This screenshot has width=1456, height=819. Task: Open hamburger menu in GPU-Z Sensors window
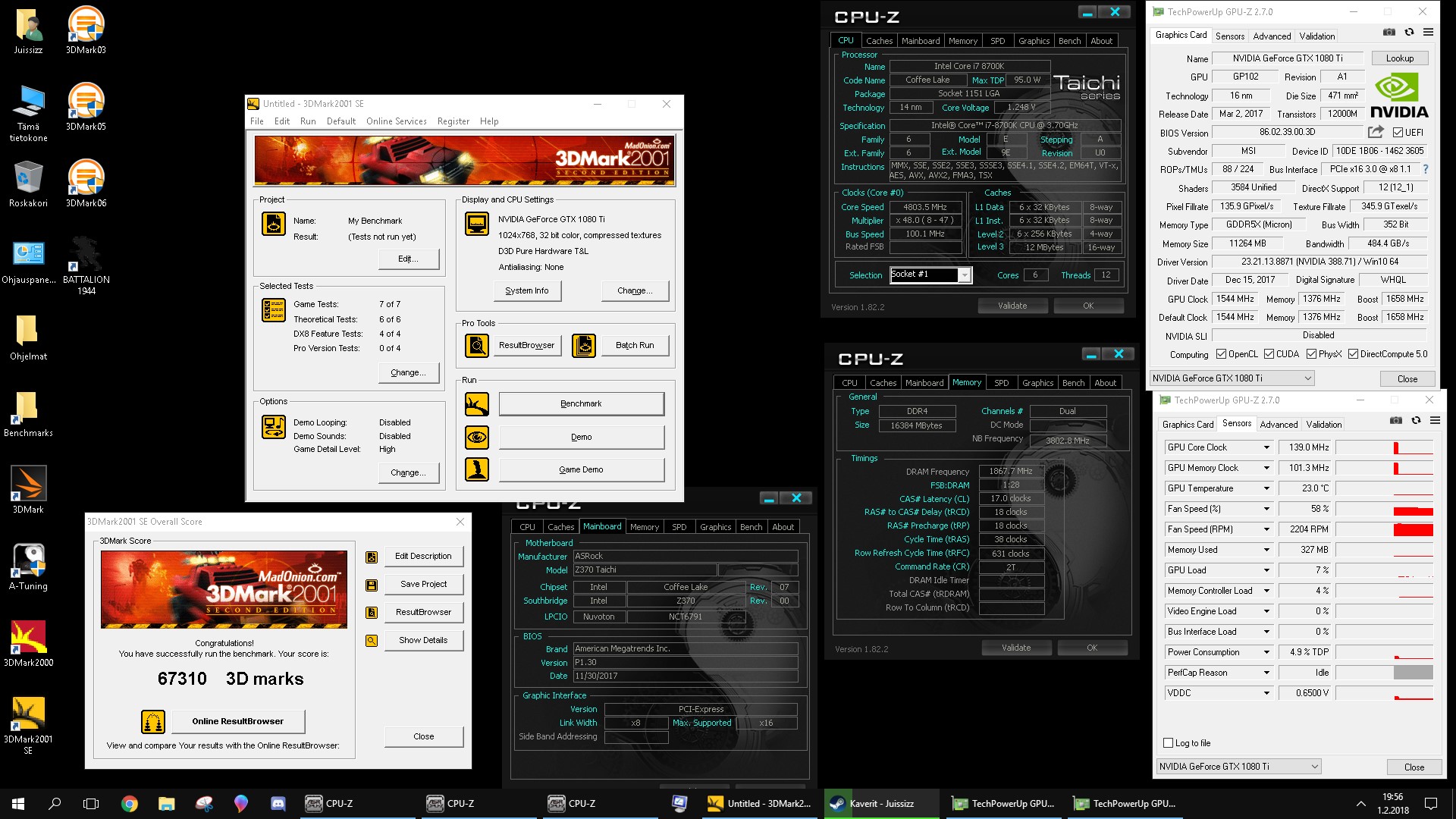point(1435,421)
